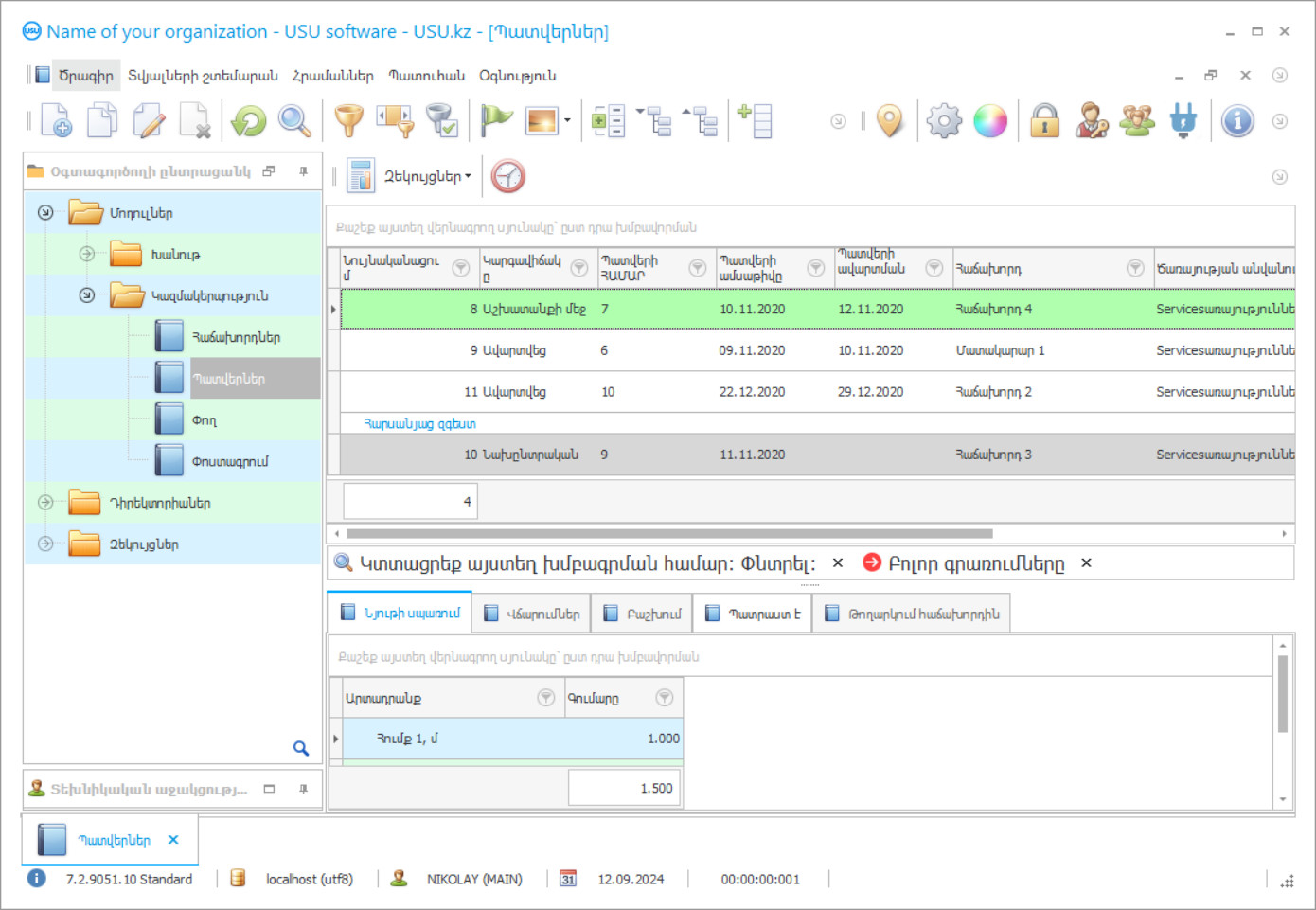Click the green flag toolbar icon
This screenshot has height=910, width=1316.
(x=495, y=120)
